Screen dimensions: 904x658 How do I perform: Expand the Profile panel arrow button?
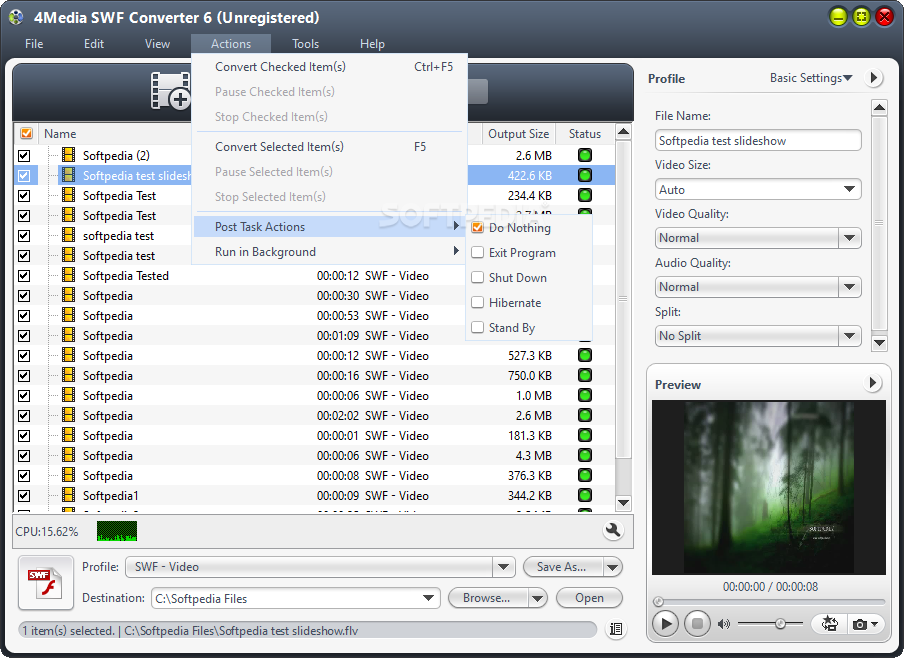(874, 78)
